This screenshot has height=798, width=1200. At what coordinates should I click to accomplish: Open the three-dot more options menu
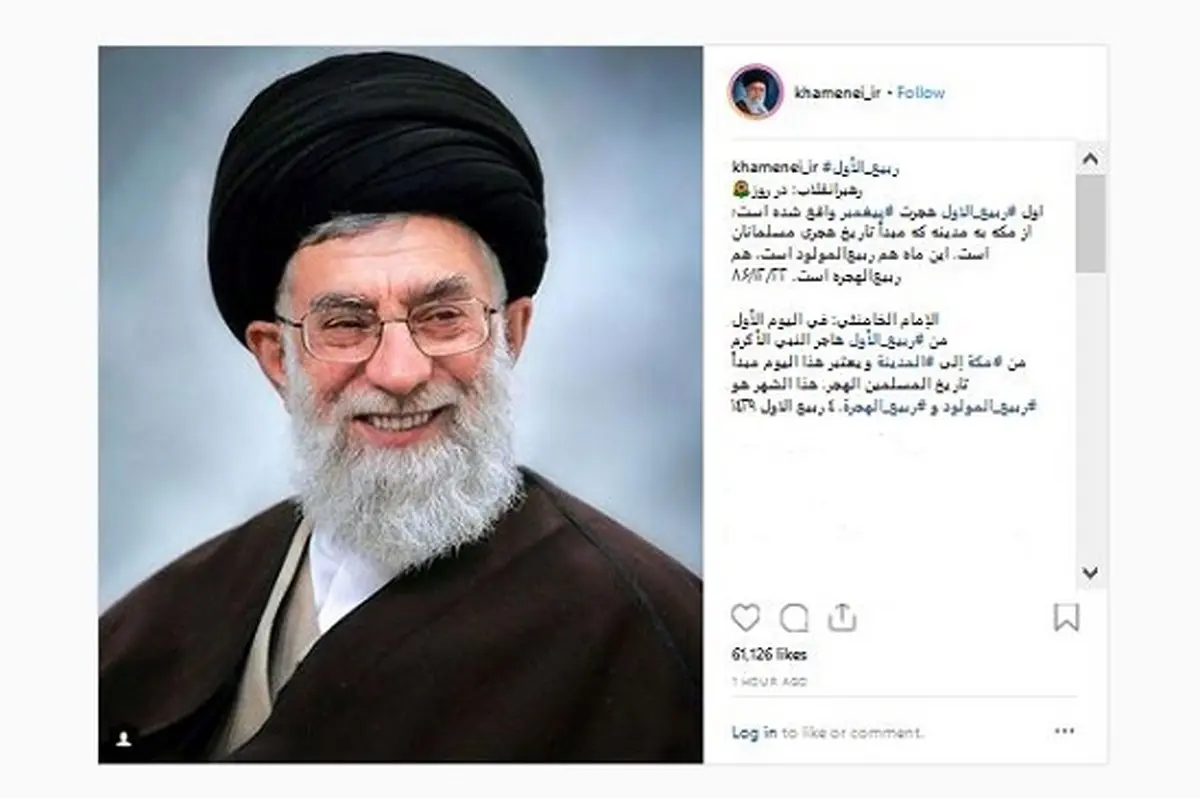pyautogui.click(x=1066, y=732)
